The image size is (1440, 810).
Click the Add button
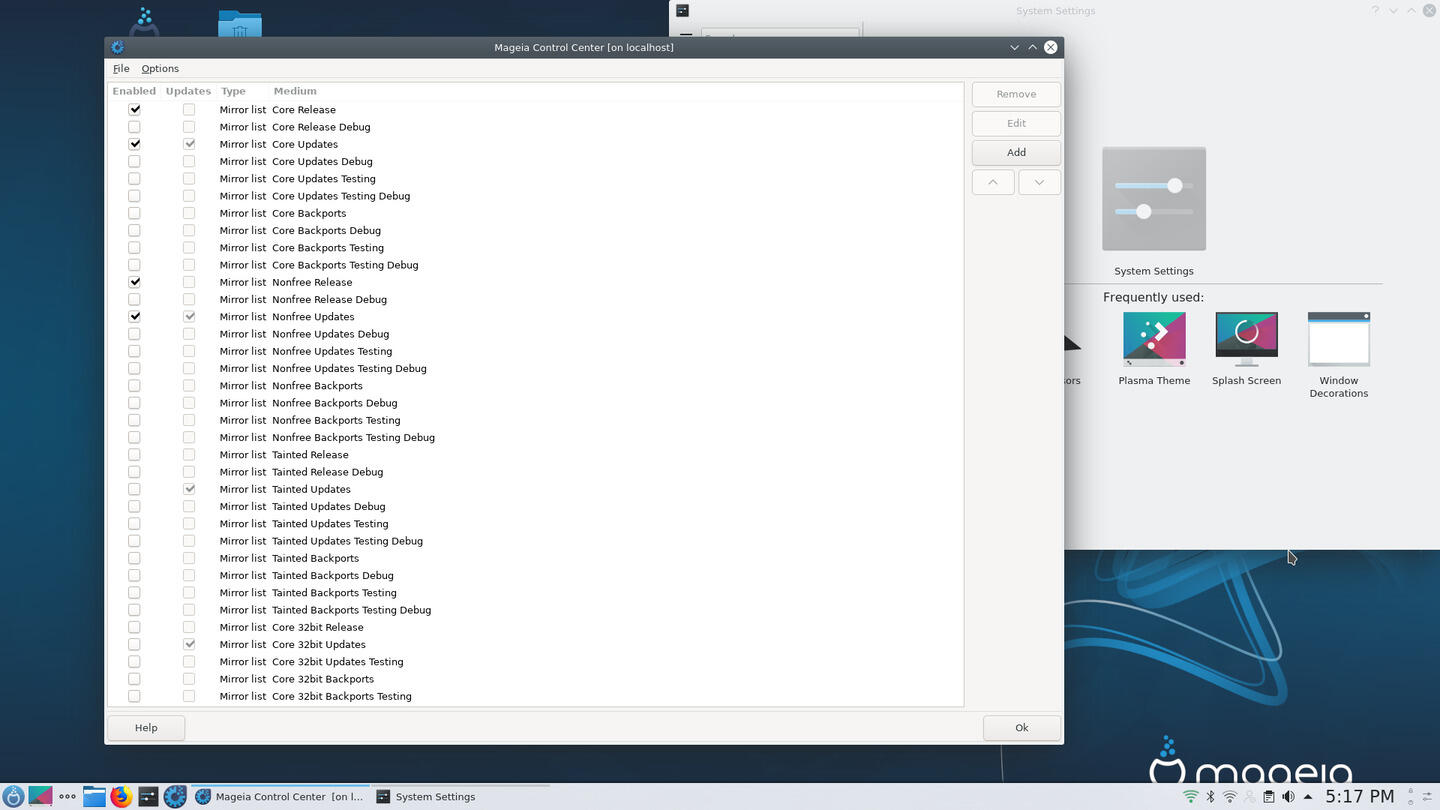click(1016, 152)
